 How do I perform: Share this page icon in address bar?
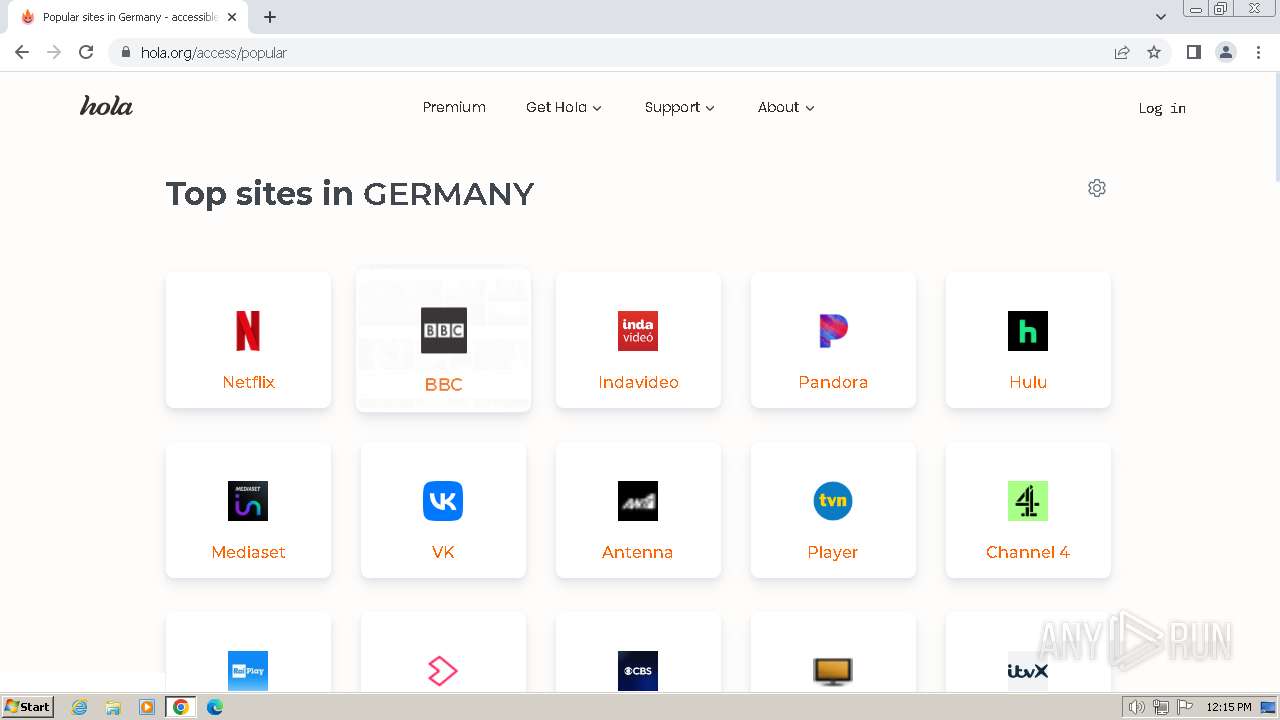tap(1122, 52)
